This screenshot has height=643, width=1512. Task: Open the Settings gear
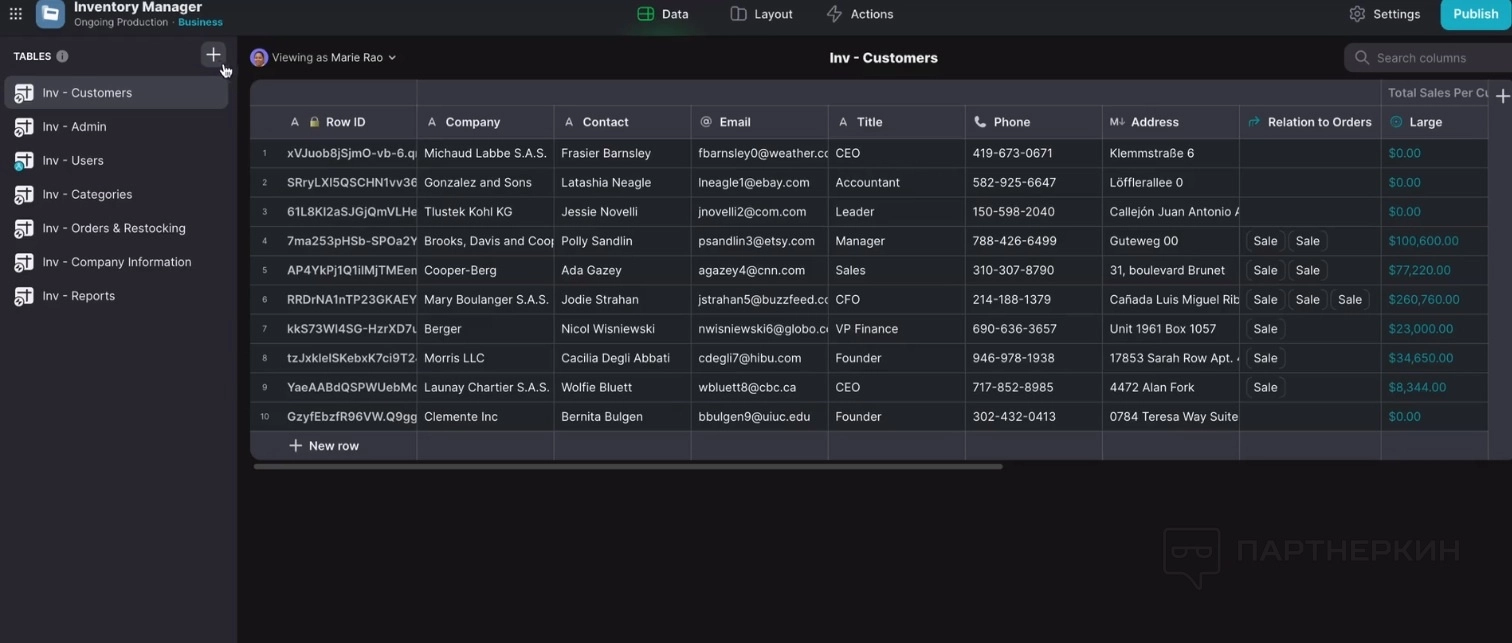click(x=1357, y=14)
